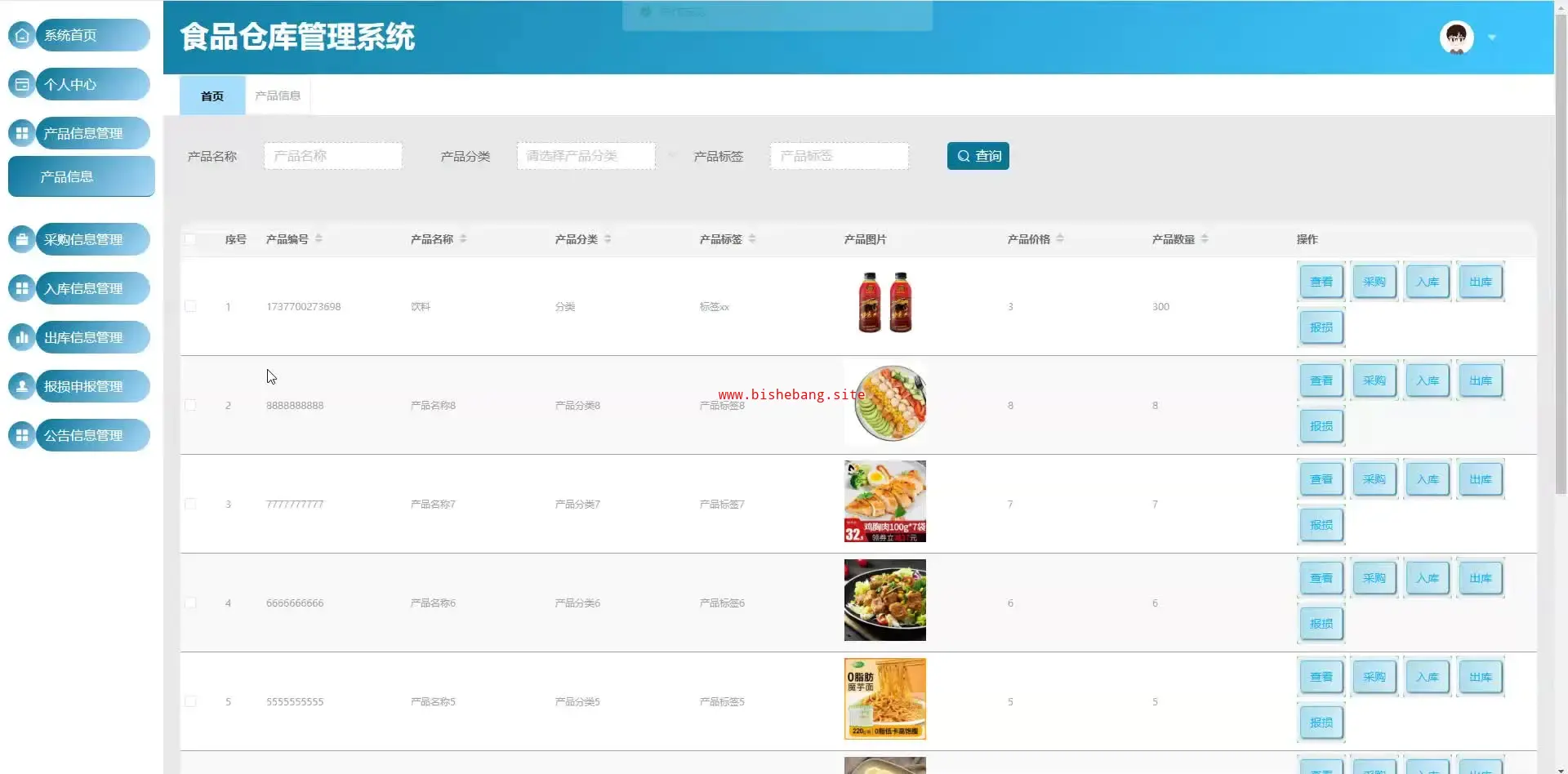The image size is (1568, 774).
Task: Select the checkbox for row 产品名称8
Action: pos(190,405)
